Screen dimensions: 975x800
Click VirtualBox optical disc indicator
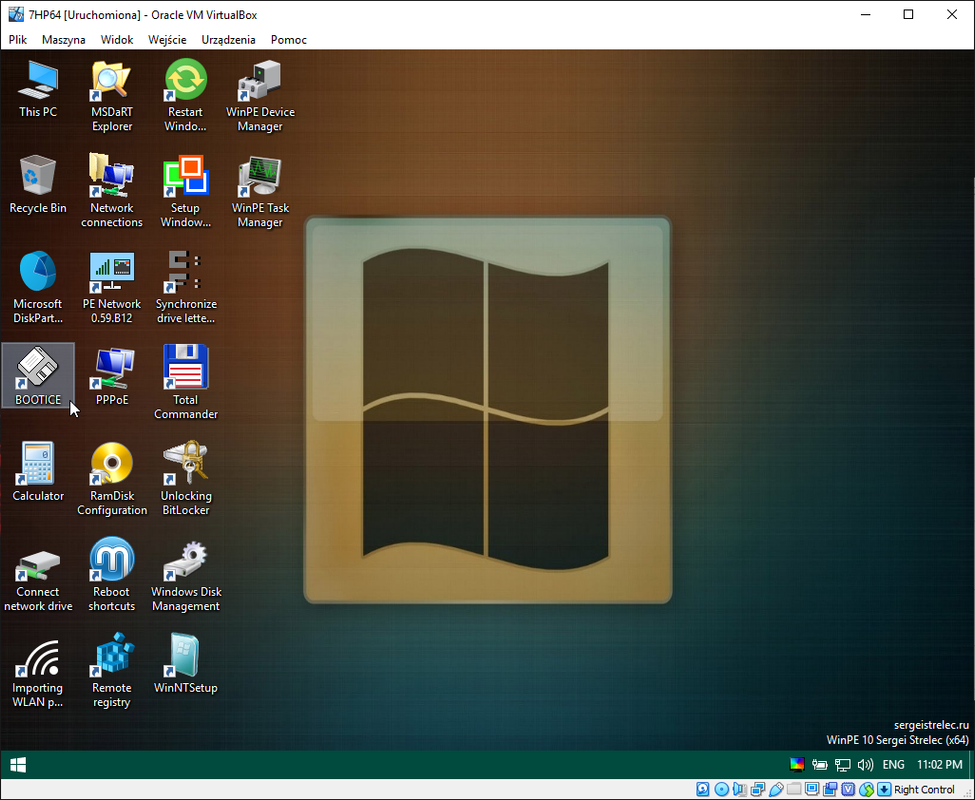pos(721,789)
